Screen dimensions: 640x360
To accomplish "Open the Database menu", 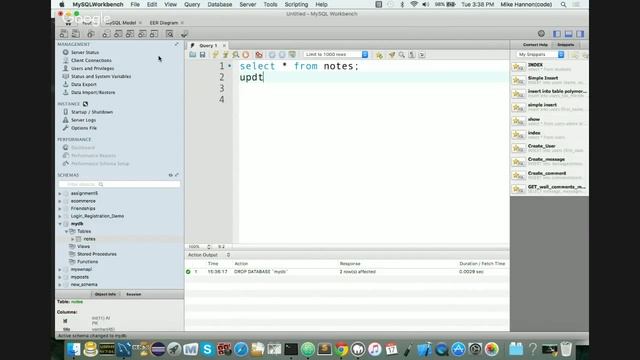I will coord(220,4).
